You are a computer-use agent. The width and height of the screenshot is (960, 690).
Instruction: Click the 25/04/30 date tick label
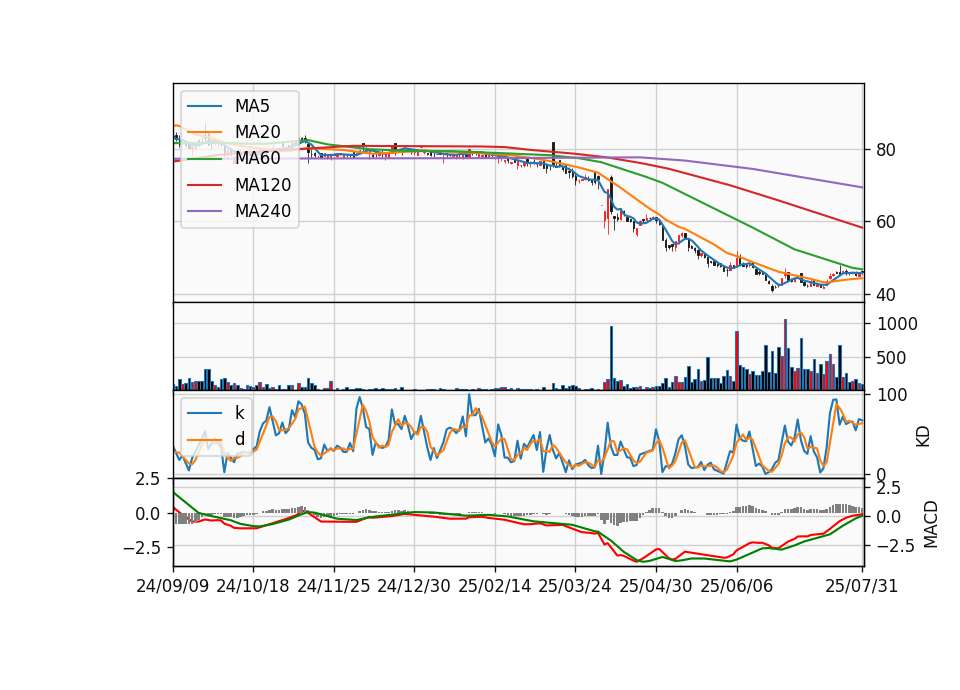click(656, 586)
